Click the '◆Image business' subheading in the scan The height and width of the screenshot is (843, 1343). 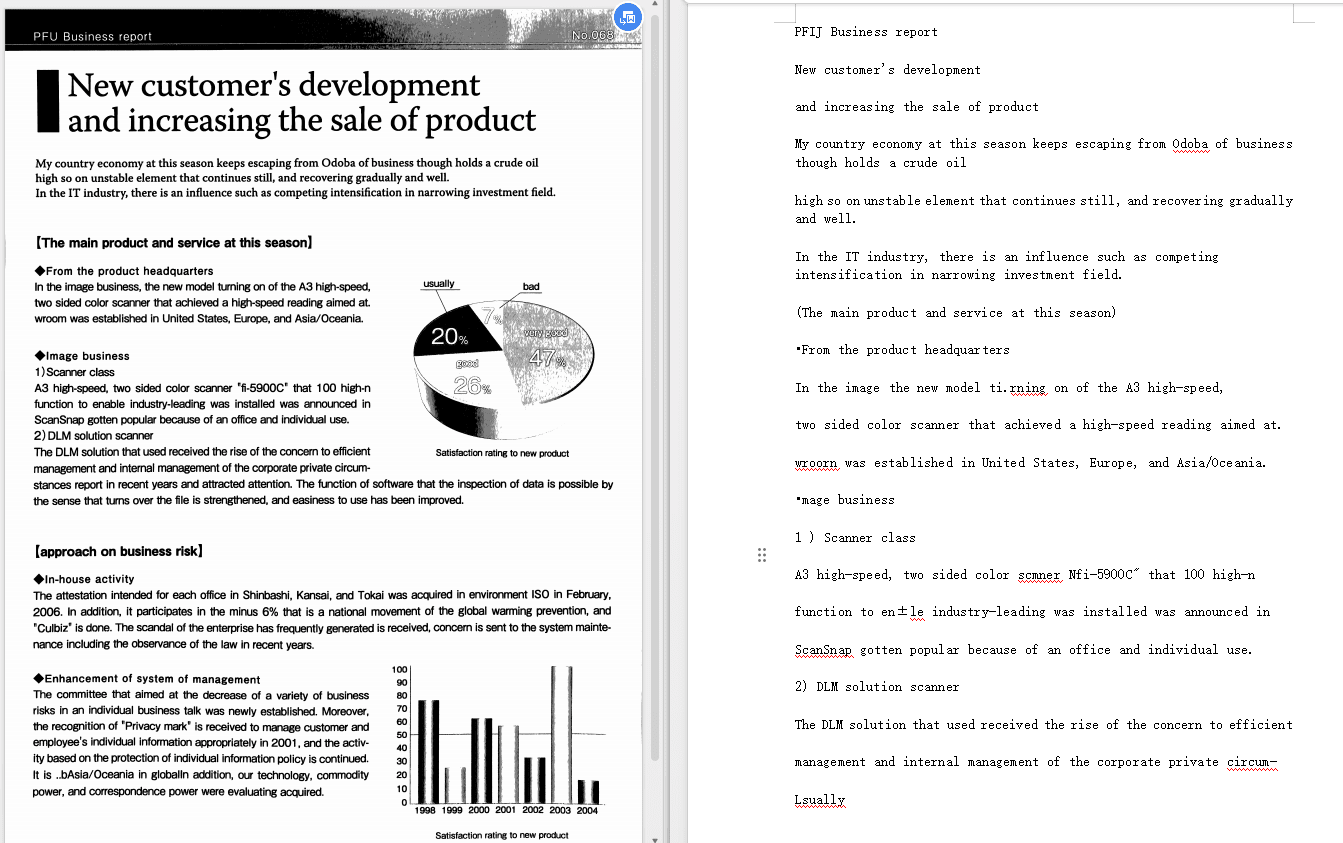tap(82, 355)
